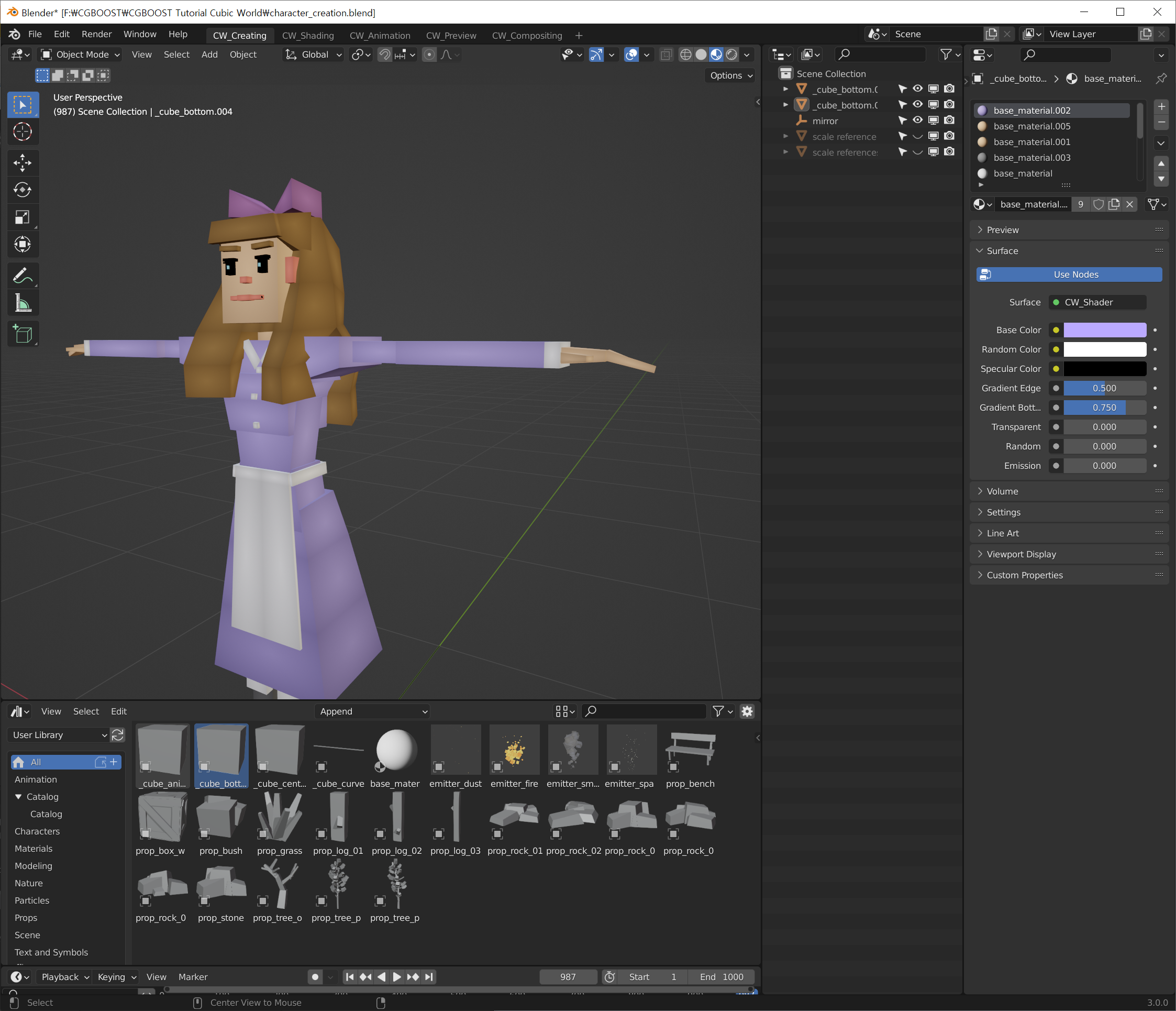Expand the Viewport Display panel
1176x1011 pixels.
pos(1020,554)
